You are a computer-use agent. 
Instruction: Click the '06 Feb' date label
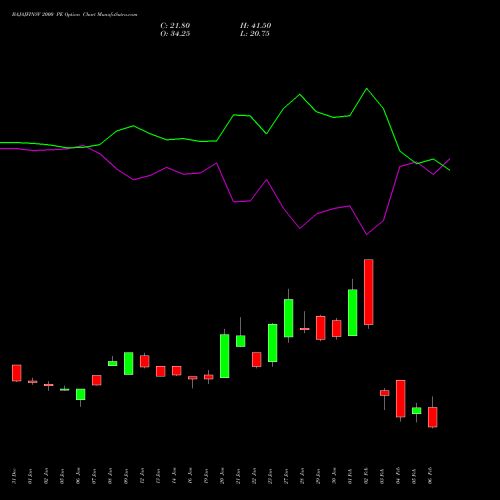pos(430,476)
